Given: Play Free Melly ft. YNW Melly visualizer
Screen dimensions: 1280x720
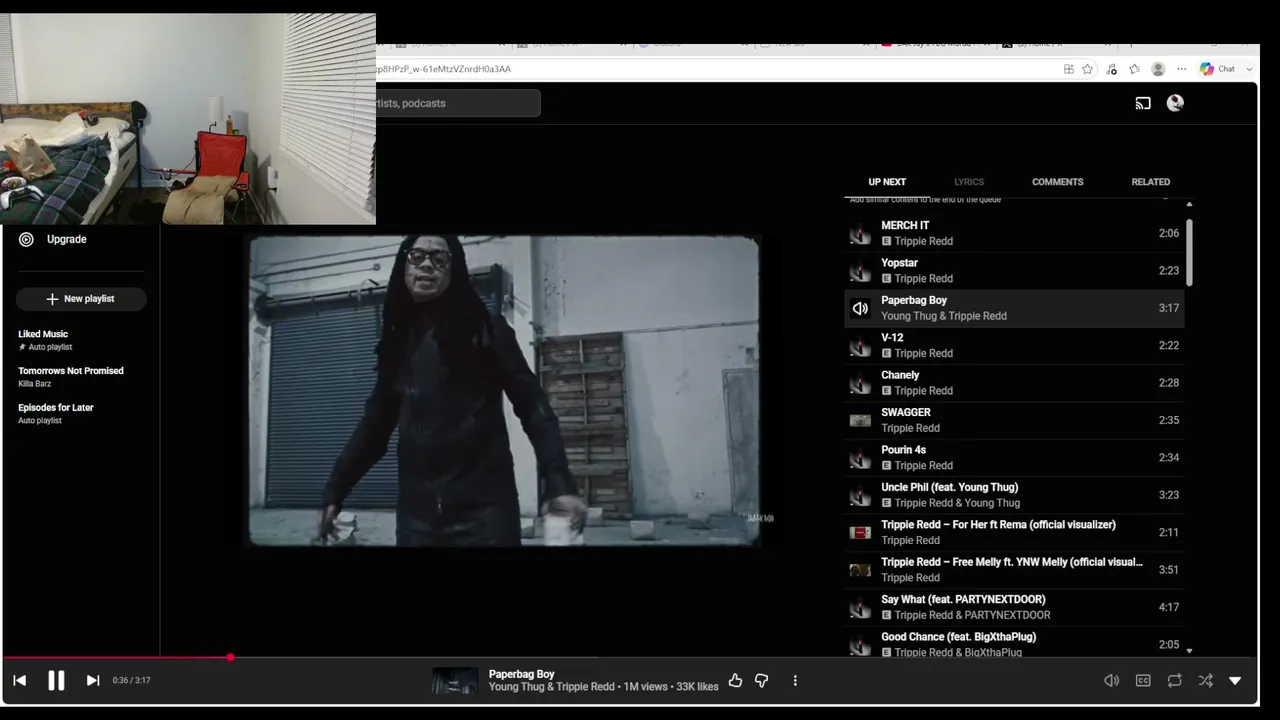Looking at the screenshot, I should (x=1014, y=570).
